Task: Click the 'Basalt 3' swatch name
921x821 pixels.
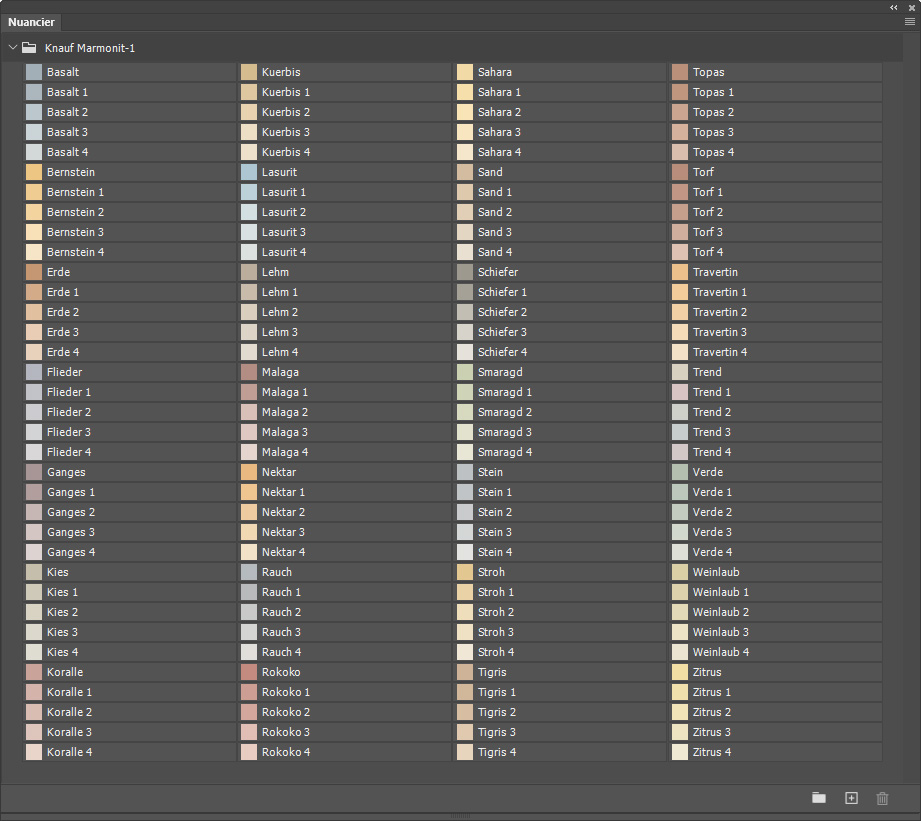Action: point(68,132)
